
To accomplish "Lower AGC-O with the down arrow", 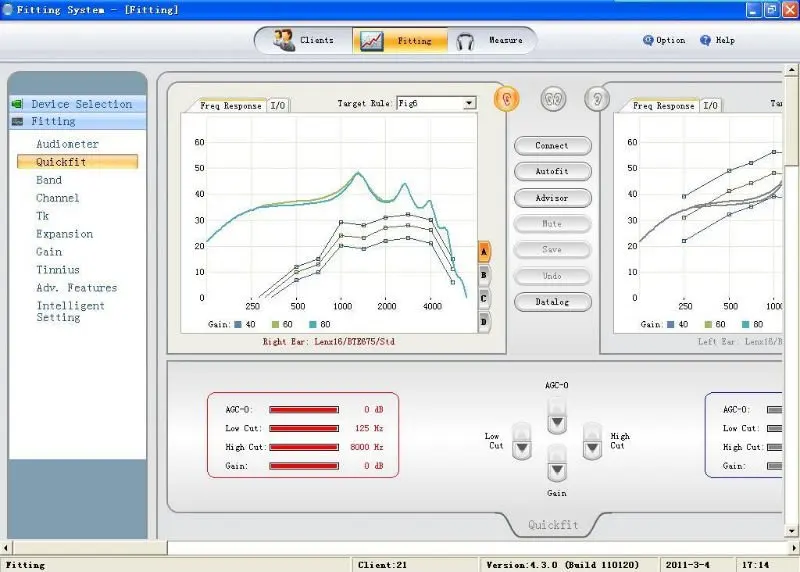I will 557,422.
